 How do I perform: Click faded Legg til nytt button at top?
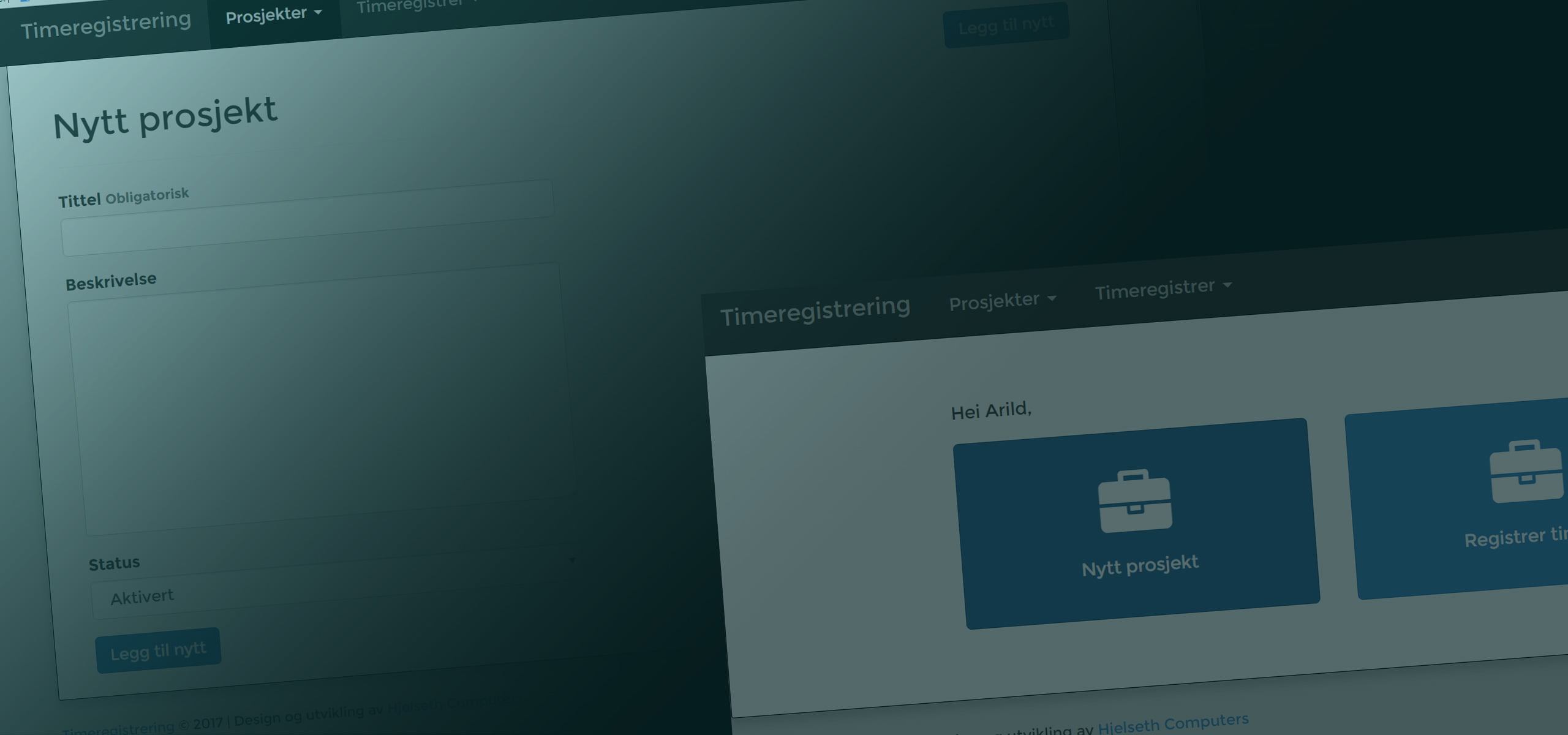1006,25
